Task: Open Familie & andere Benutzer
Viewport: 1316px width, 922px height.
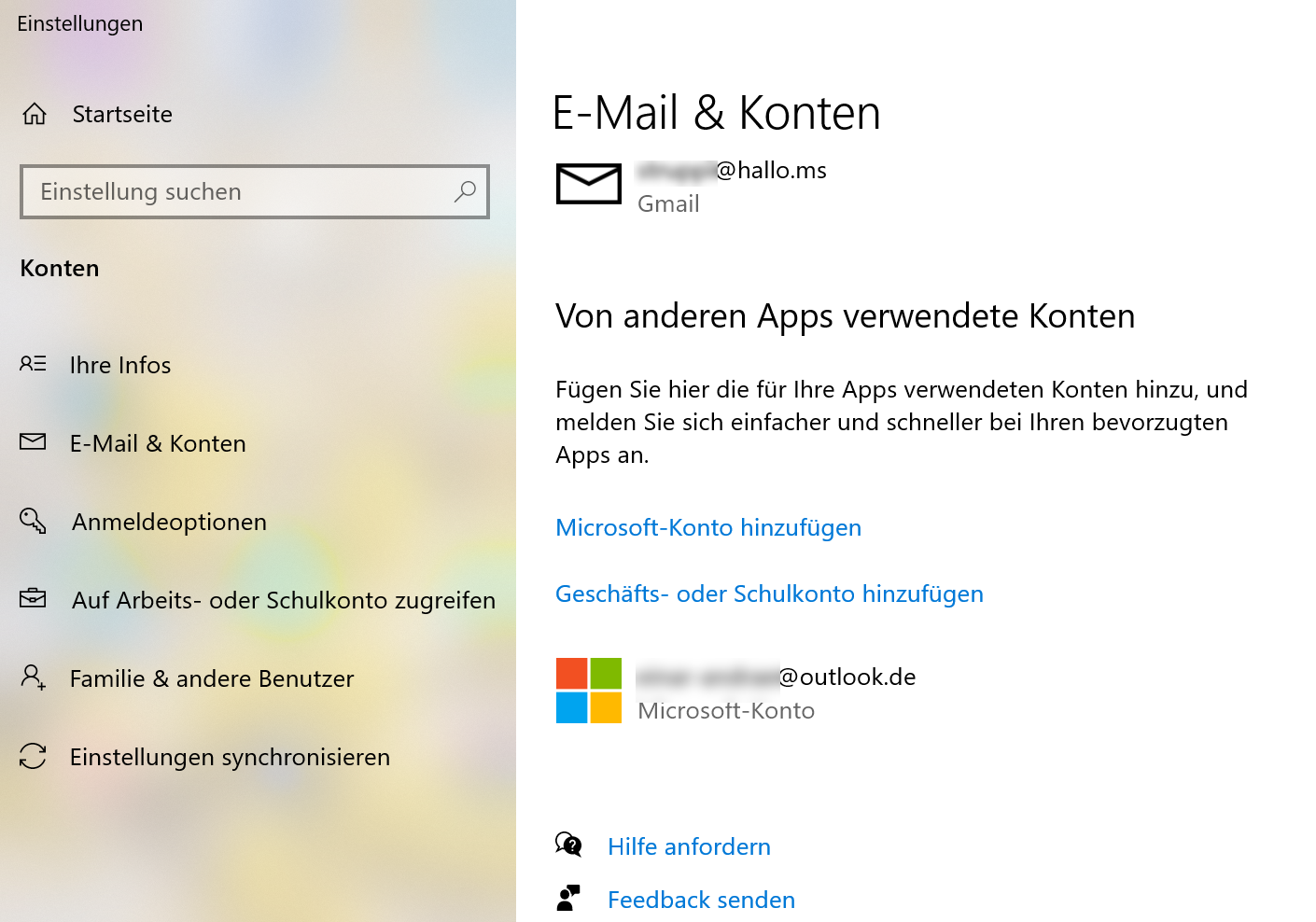Action: (x=212, y=678)
